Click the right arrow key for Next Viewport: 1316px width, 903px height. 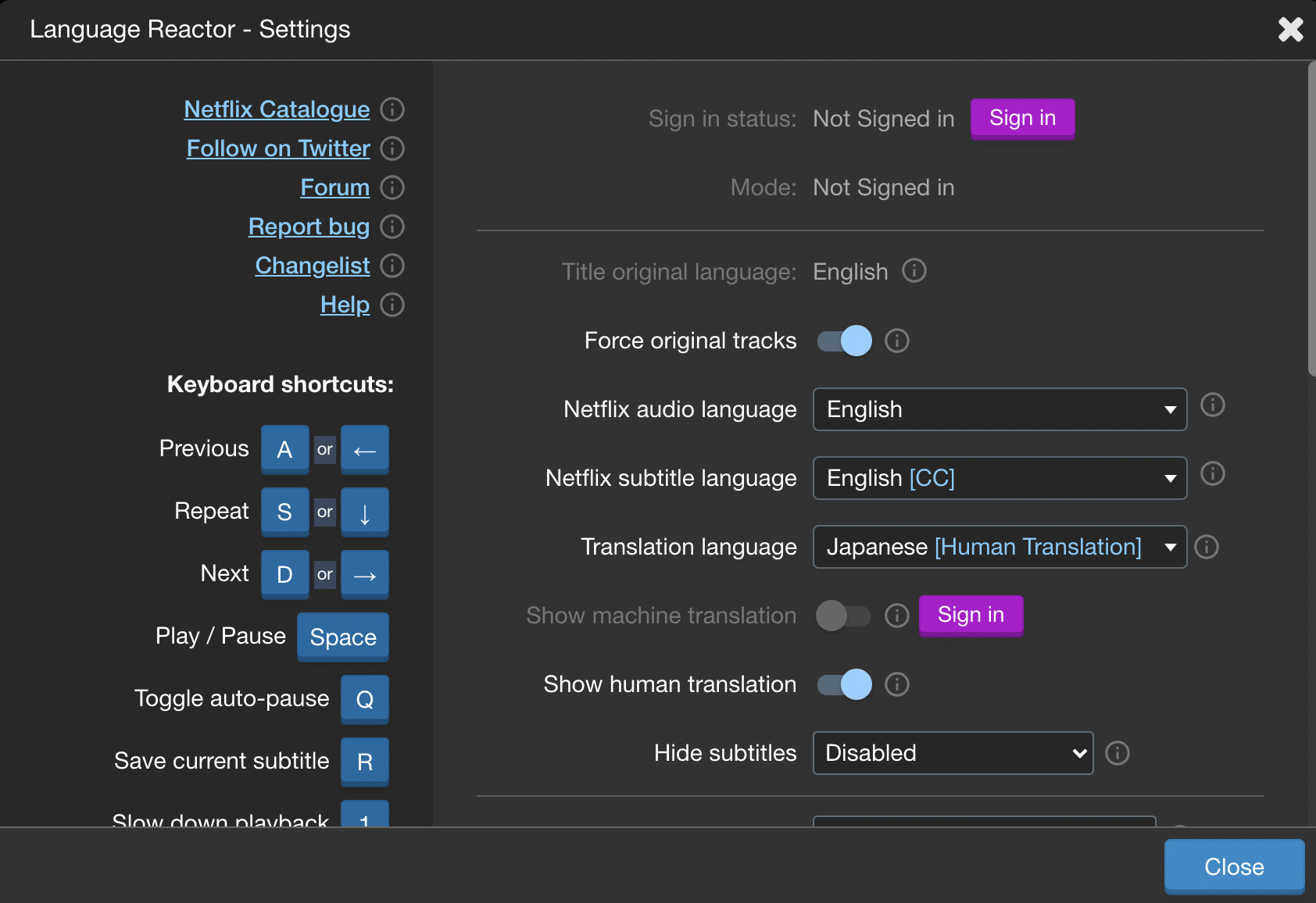pos(365,574)
